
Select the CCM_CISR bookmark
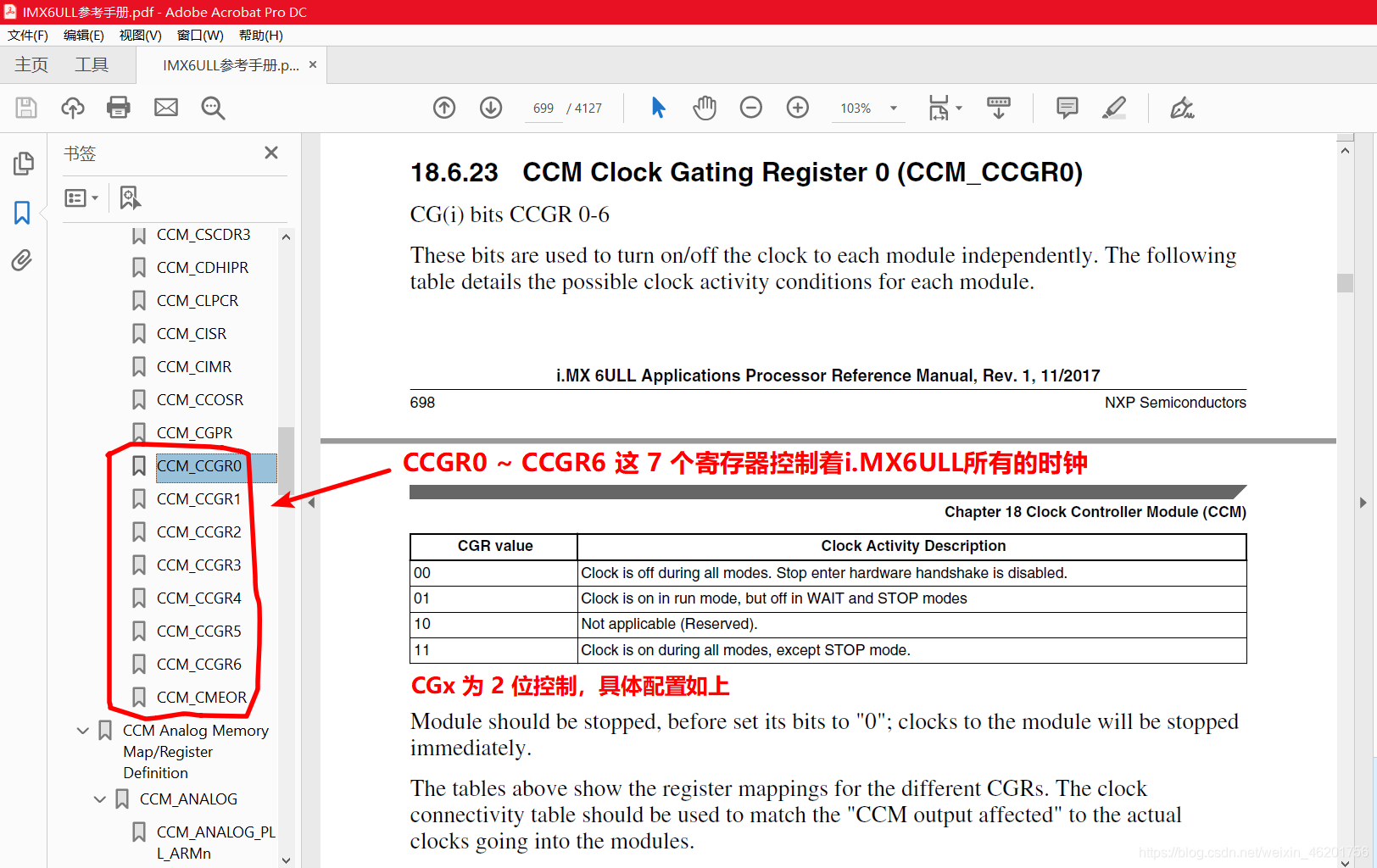pos(192,334)
